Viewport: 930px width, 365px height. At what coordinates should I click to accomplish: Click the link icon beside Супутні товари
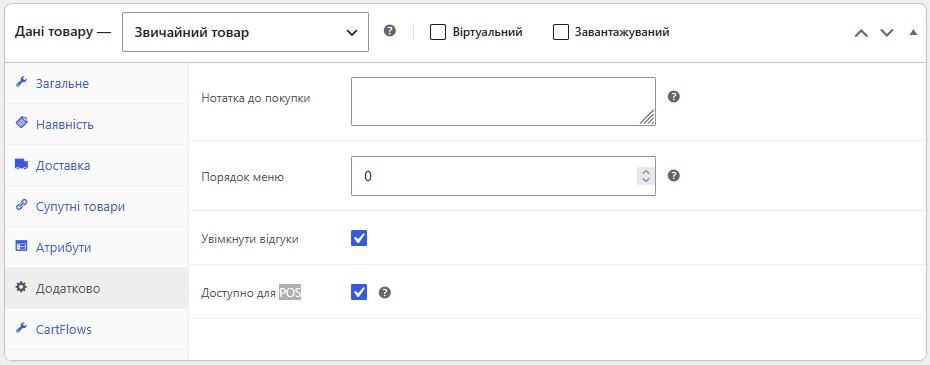pyautogui.click(x=21, y=205)
